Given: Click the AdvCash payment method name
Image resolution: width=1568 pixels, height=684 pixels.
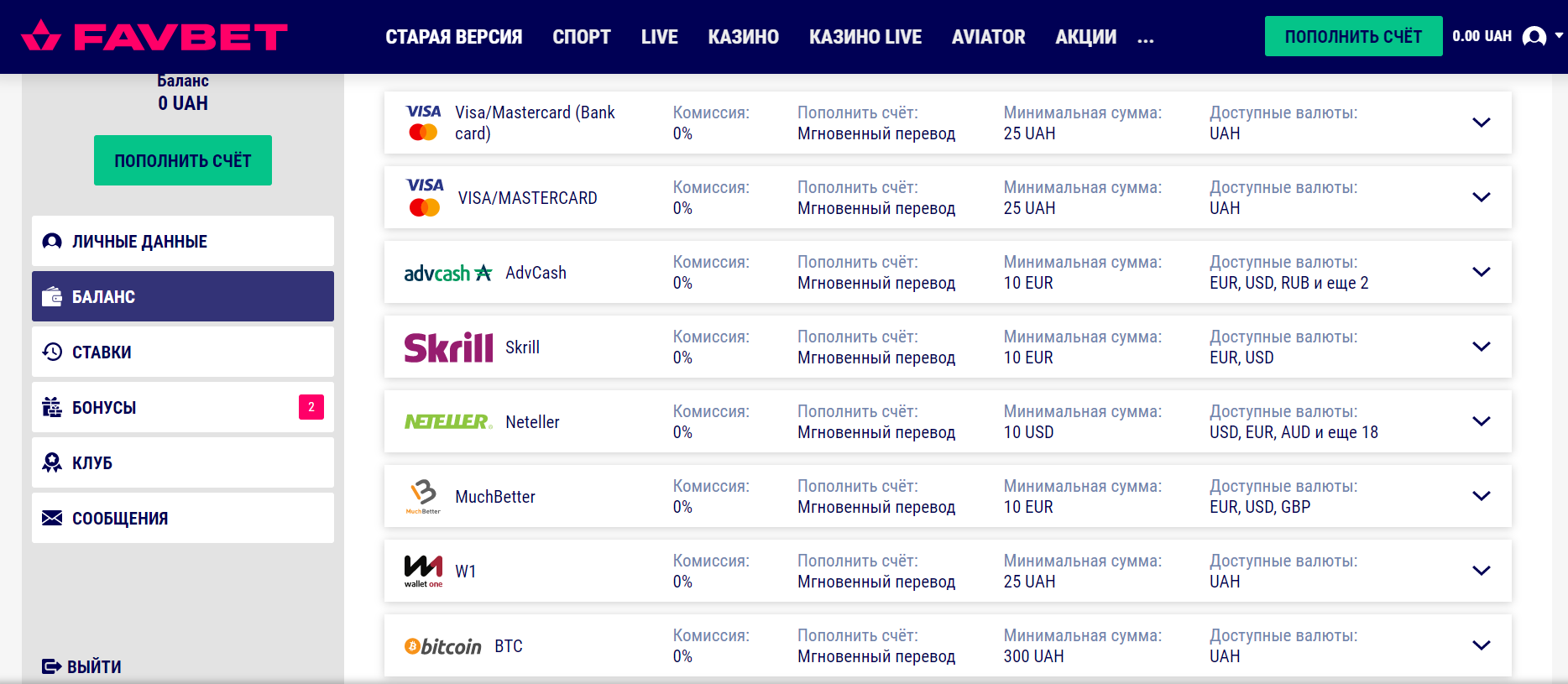Looking at the screenshot, I should pos(536,273).
